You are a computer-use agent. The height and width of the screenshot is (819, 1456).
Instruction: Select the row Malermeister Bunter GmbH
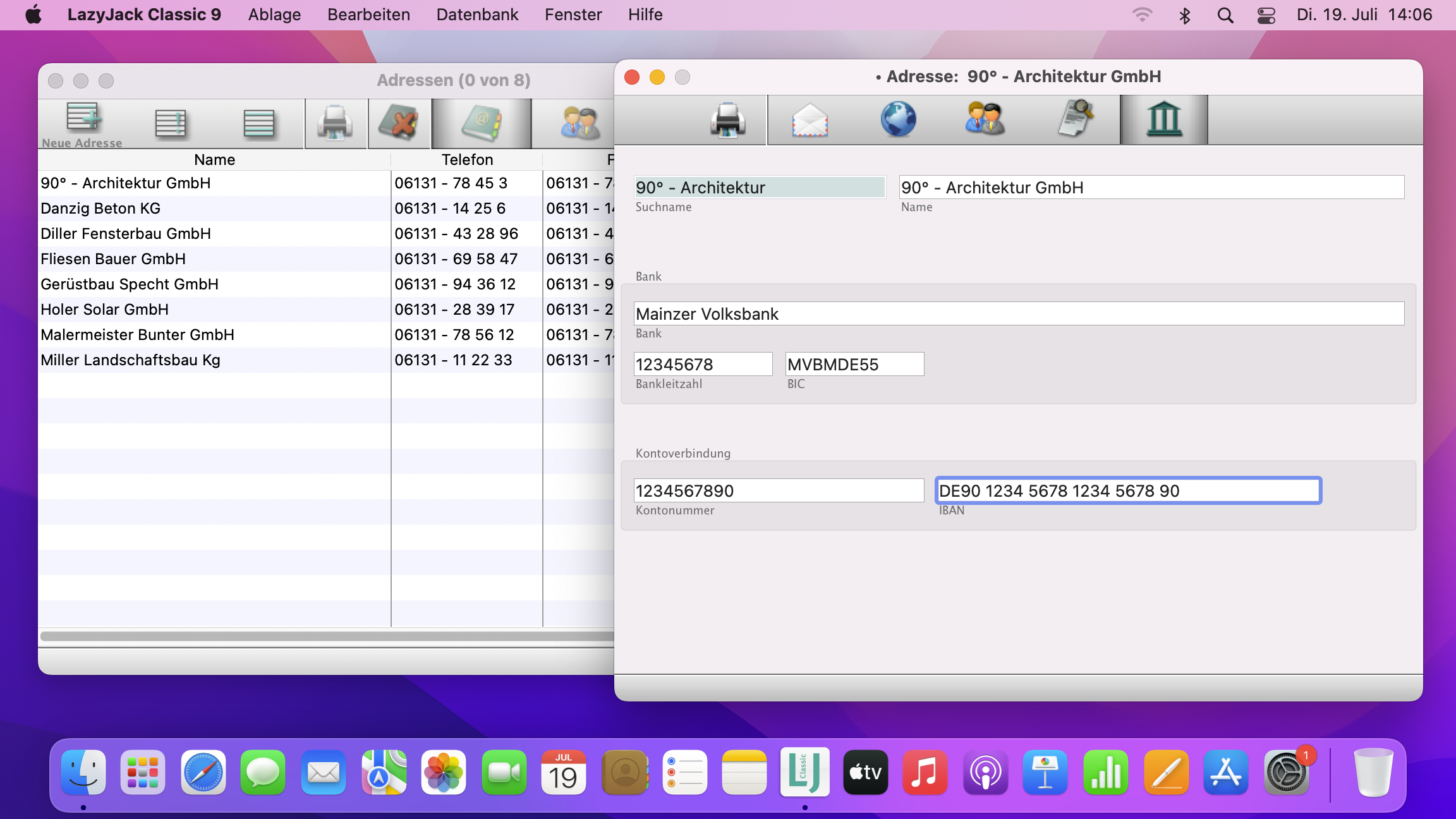point(326,335)
